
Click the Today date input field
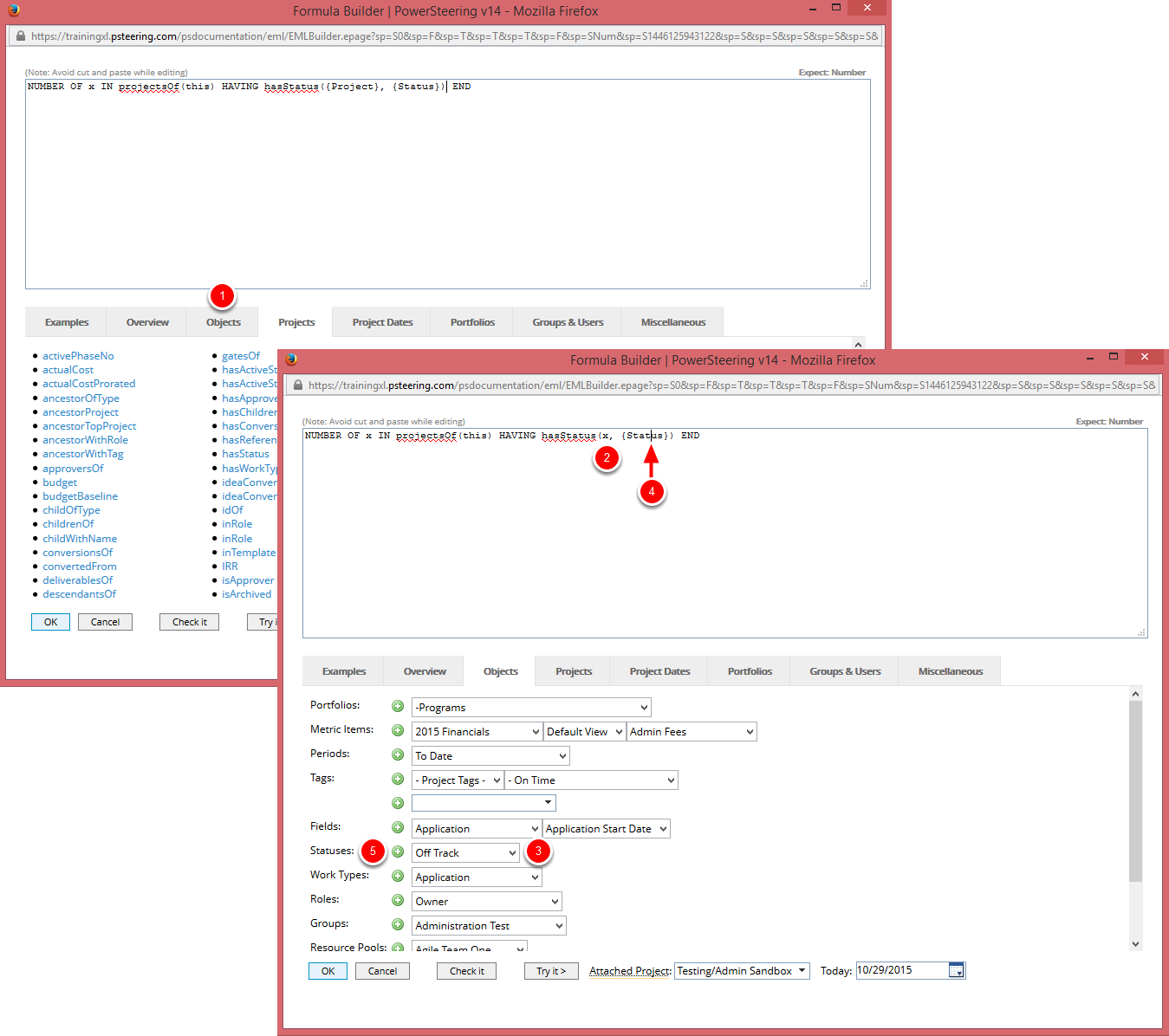pos(901,971)
